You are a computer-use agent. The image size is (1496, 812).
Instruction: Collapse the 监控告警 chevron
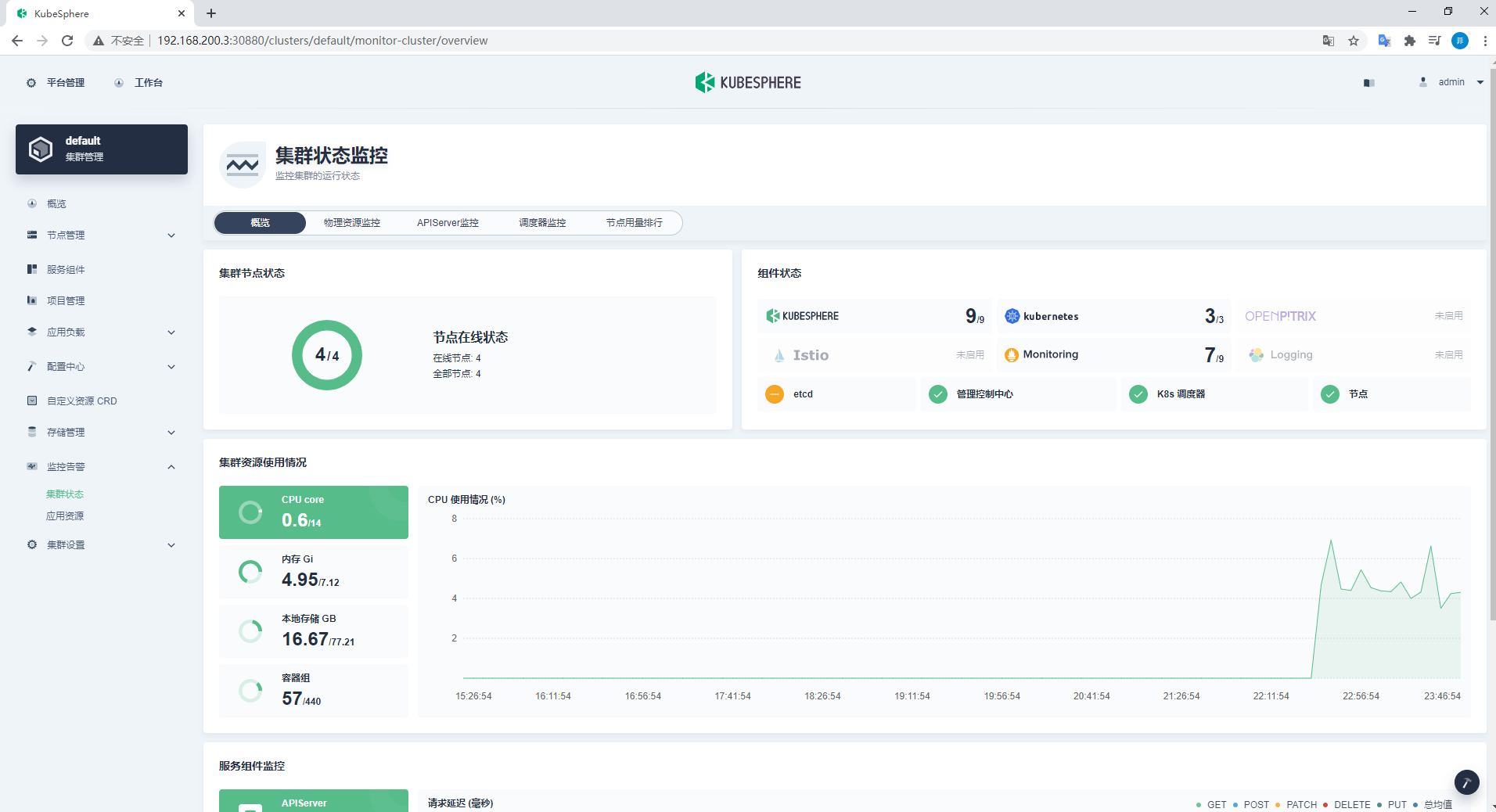[171, 467]
